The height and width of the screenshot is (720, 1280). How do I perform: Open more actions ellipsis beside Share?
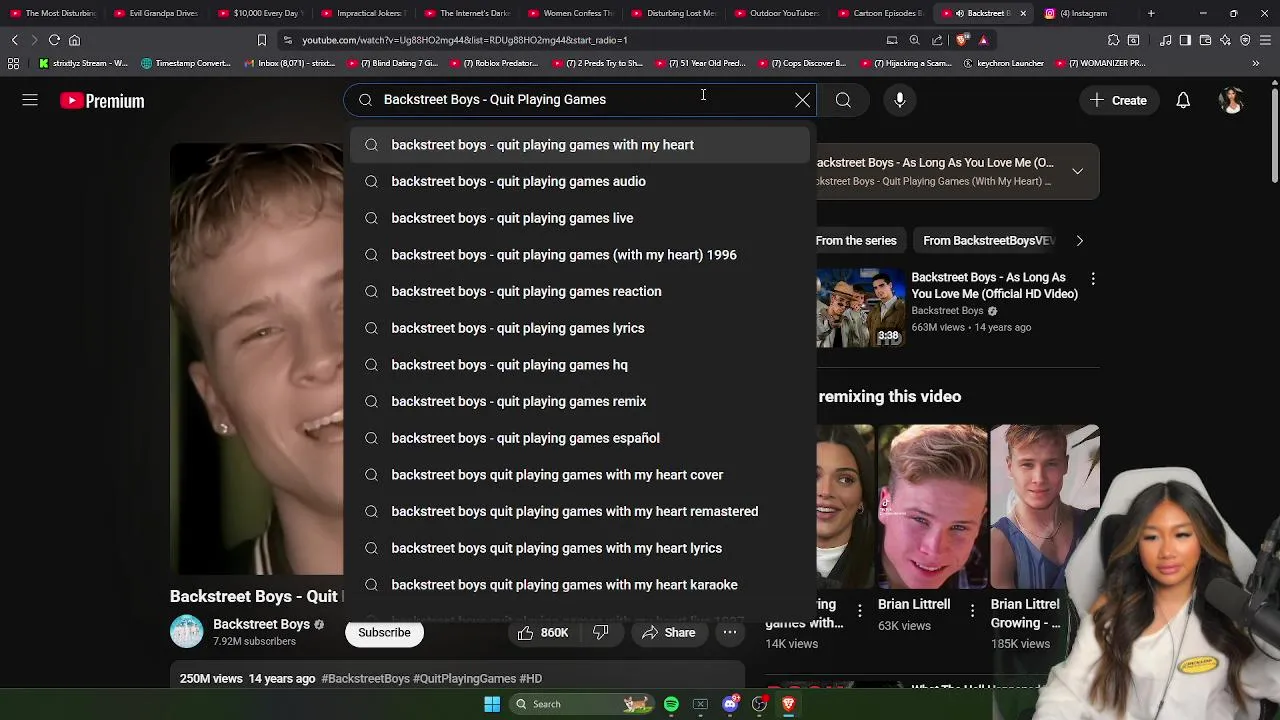coord(730,633)
